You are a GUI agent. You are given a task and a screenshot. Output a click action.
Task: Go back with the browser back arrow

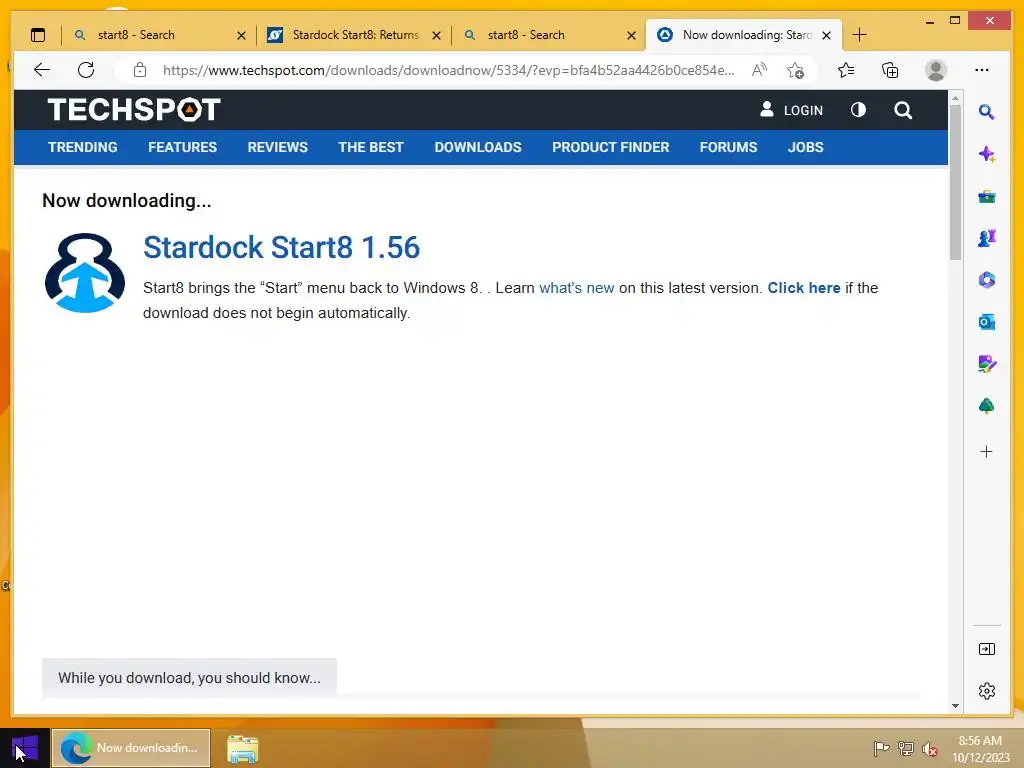pyautogui.click(x=42, y=70)
